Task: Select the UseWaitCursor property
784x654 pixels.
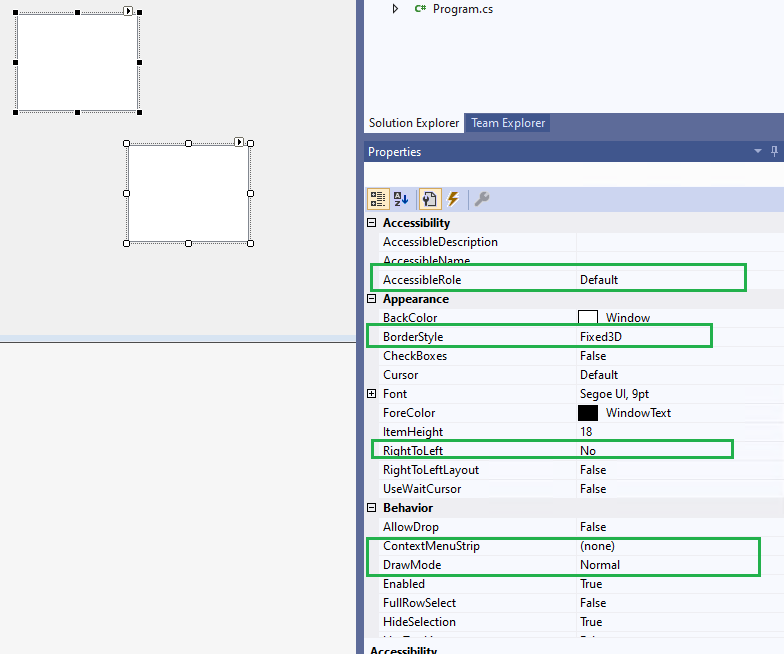Action: (x=422, y=489)
